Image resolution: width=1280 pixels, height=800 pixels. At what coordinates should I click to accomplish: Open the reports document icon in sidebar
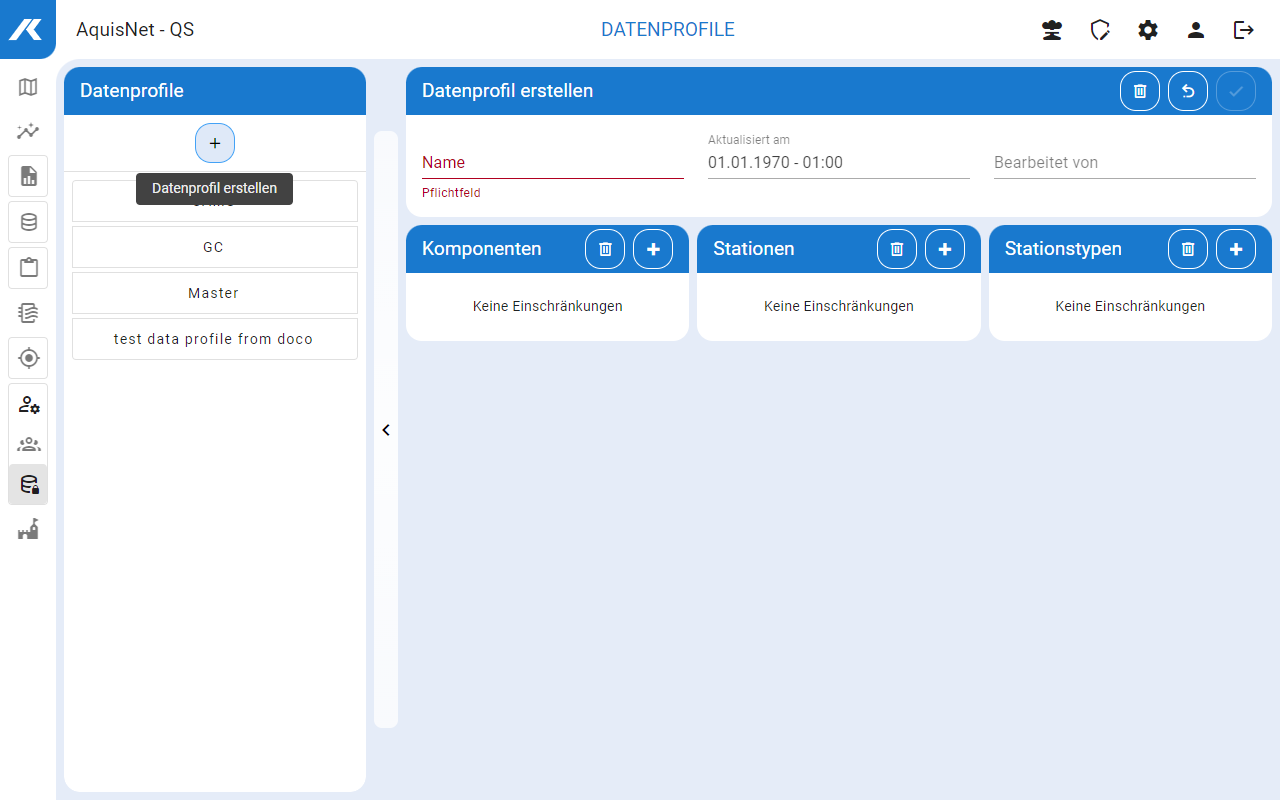tap(28, 176)
